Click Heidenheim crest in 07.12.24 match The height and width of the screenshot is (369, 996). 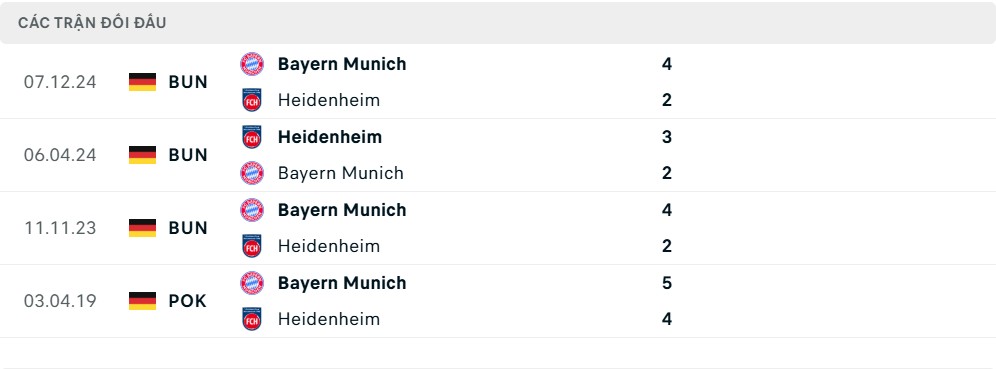[x=252, y=100]
